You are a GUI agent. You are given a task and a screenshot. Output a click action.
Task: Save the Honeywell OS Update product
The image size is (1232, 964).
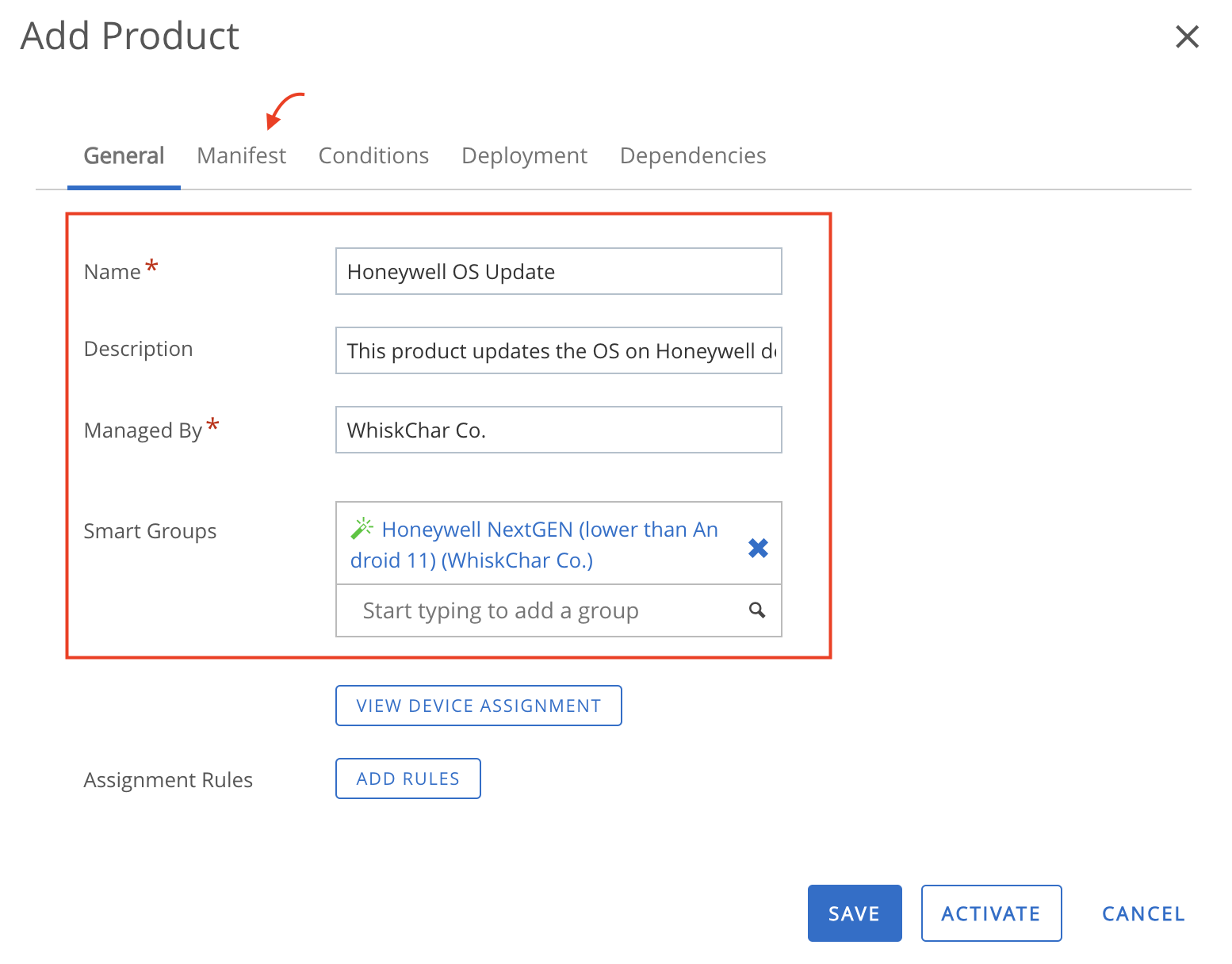(x=854, y=913)
